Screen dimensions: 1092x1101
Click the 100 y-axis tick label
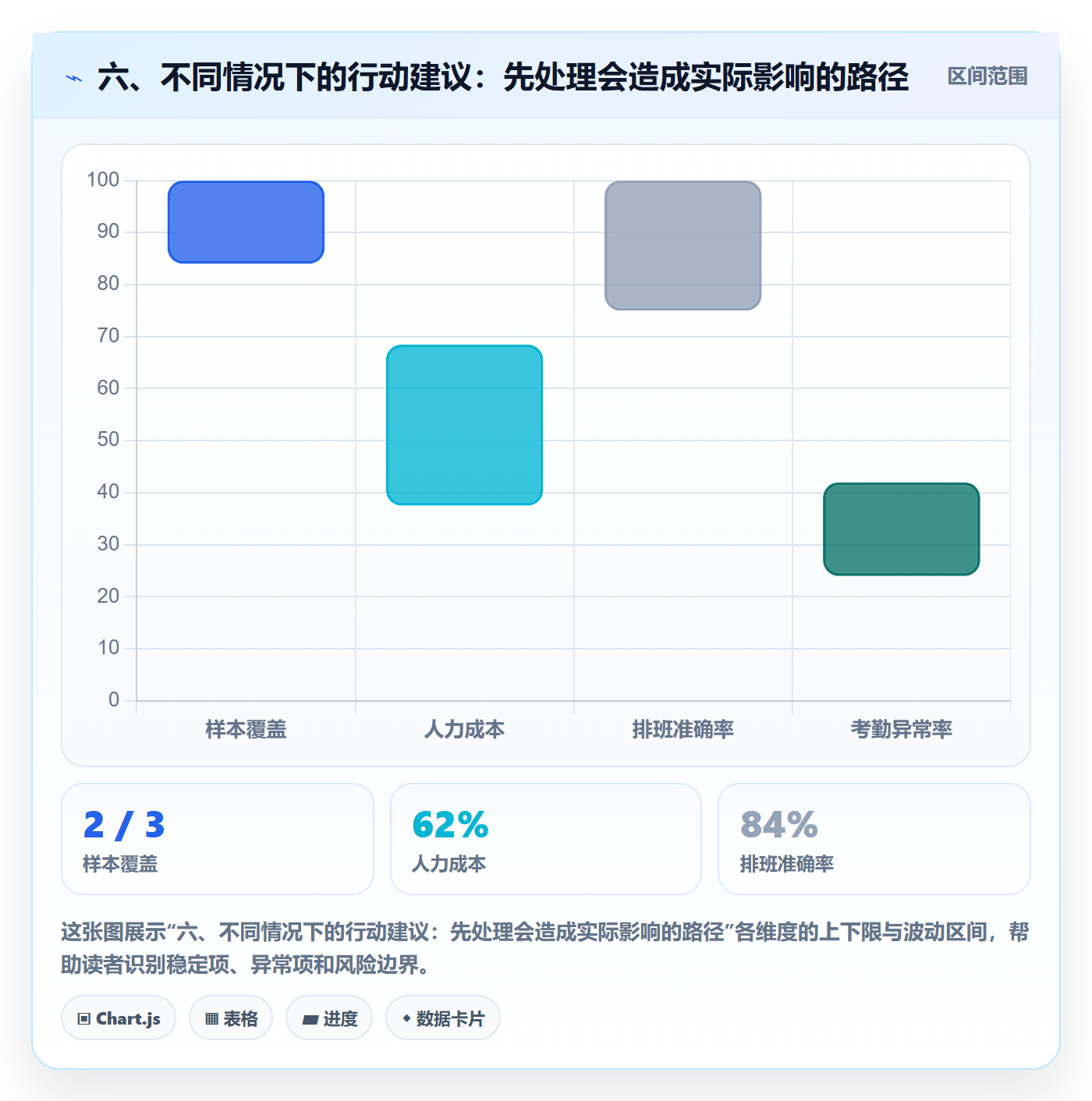(103, 180)
